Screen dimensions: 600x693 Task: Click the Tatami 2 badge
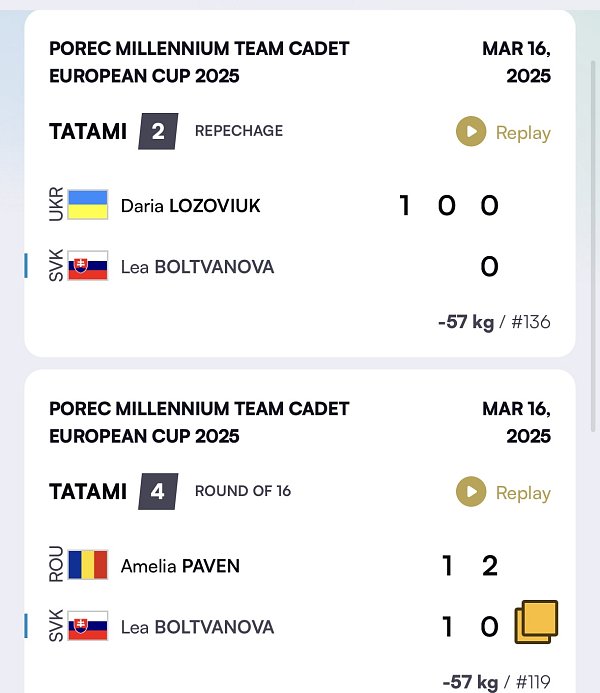point(158,131)
